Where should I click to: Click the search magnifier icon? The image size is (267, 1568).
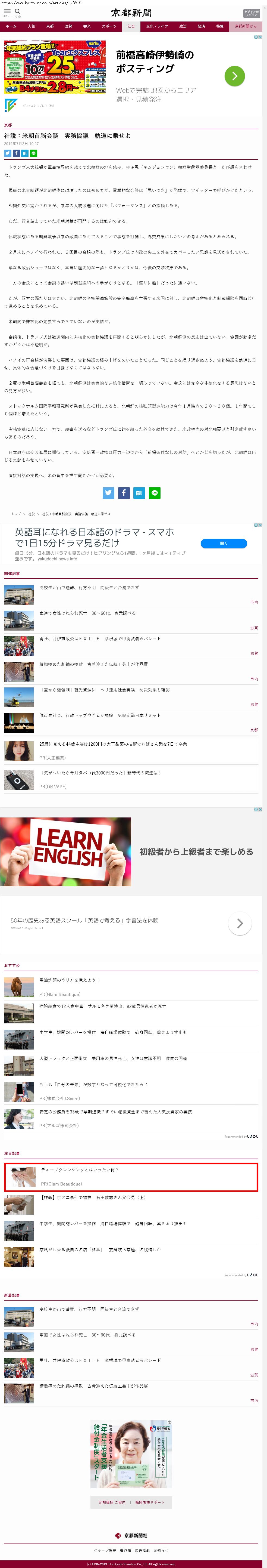tap(18, 12)
